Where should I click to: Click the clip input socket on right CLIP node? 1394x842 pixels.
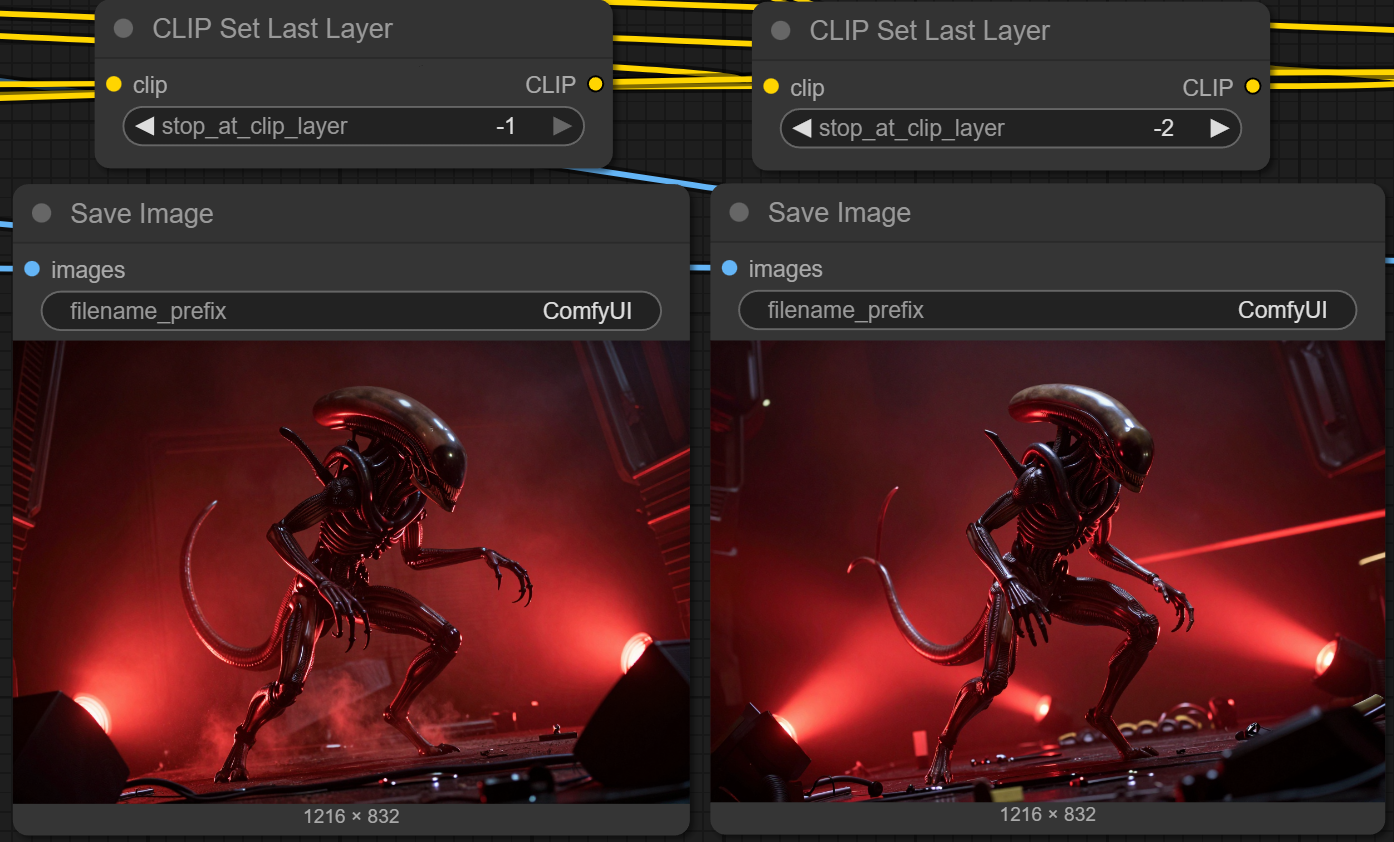click(770, 86)
